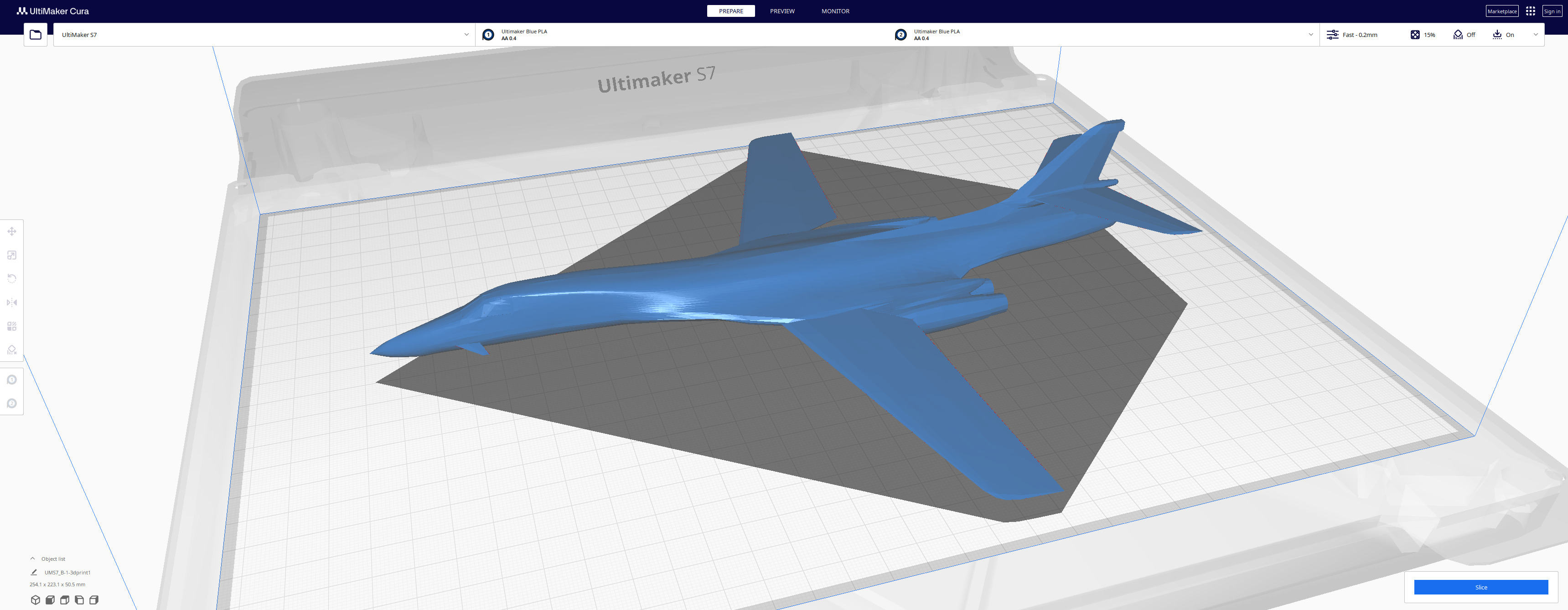The width and height of the screenshot is (1568, 610).
Task: Open the Support Off setting
Action: 1464,35
